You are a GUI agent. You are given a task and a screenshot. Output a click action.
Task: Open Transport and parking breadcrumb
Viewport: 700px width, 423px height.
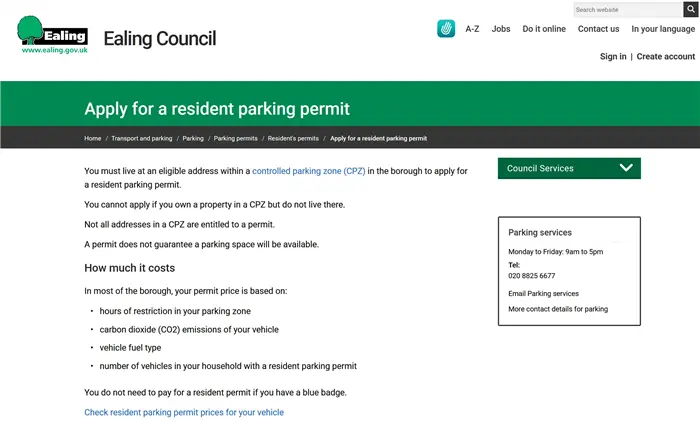click(142, 138)
